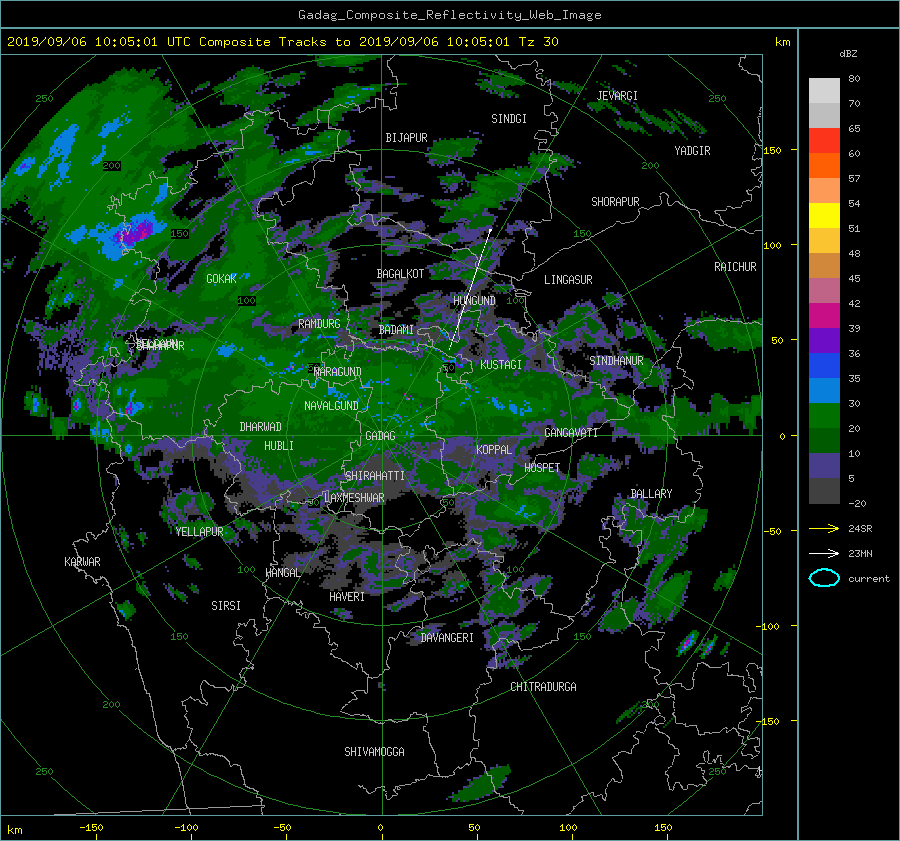The image size is (900, 841).
Task: Click the 150 km tick on right axis
Action: [773, 150]
